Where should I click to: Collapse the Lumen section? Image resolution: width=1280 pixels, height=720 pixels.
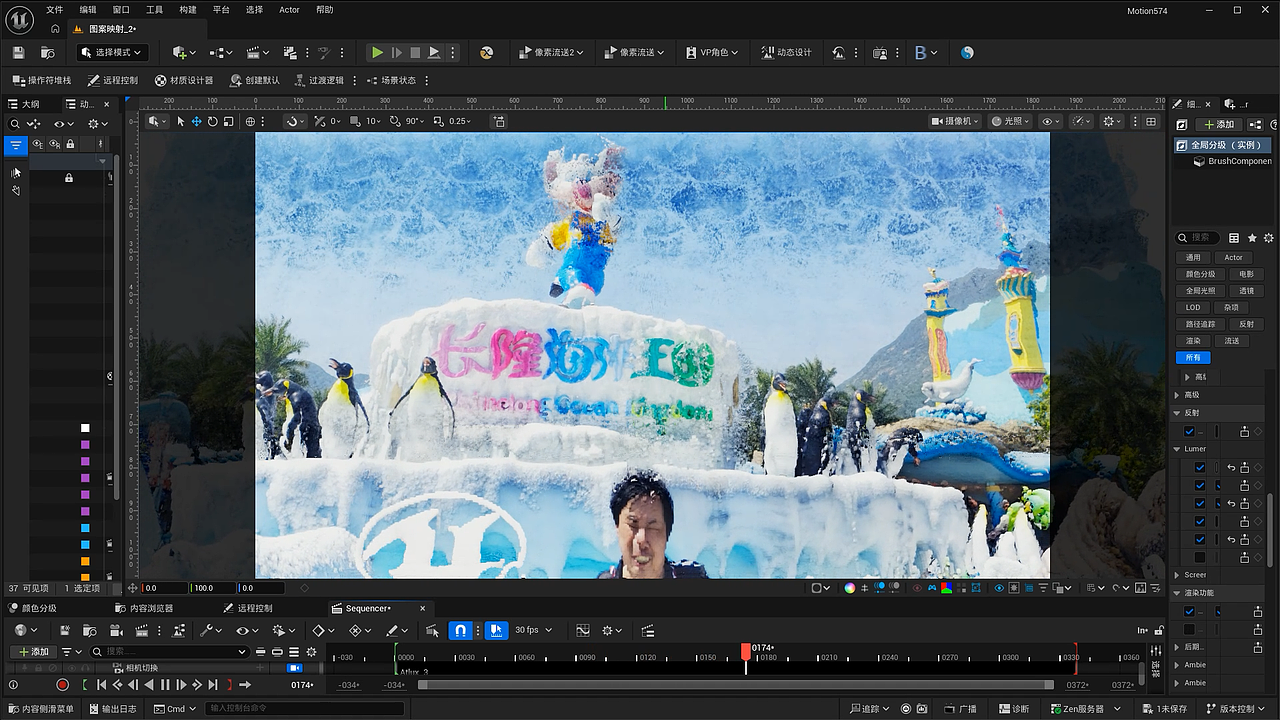[x=1177, y=449]
